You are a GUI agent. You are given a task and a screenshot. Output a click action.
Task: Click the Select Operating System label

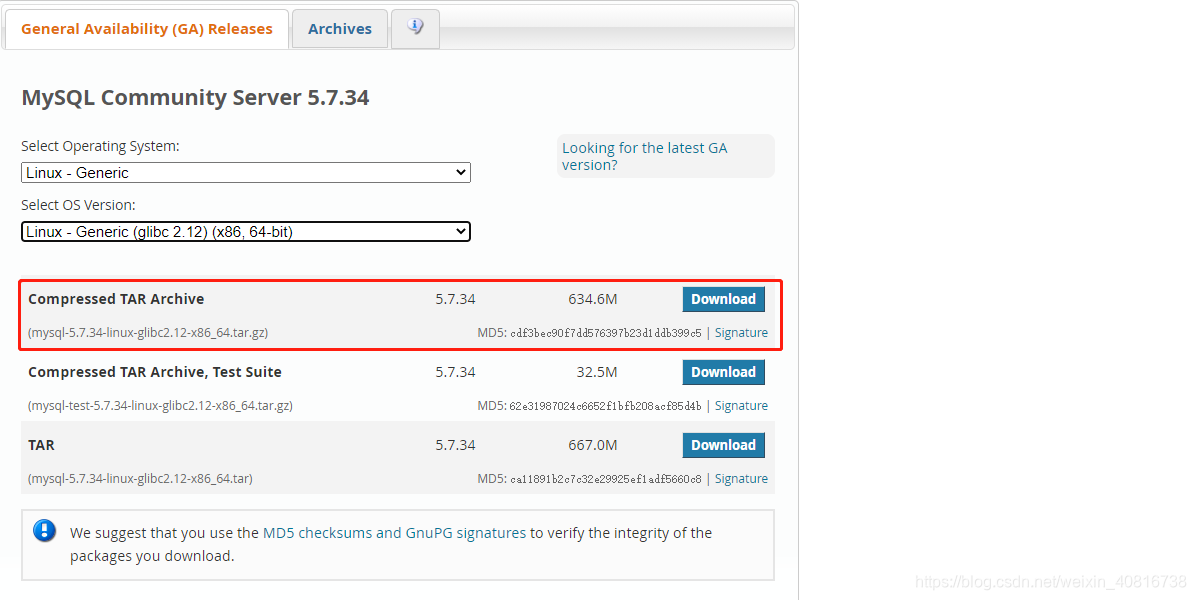point(100,146)
